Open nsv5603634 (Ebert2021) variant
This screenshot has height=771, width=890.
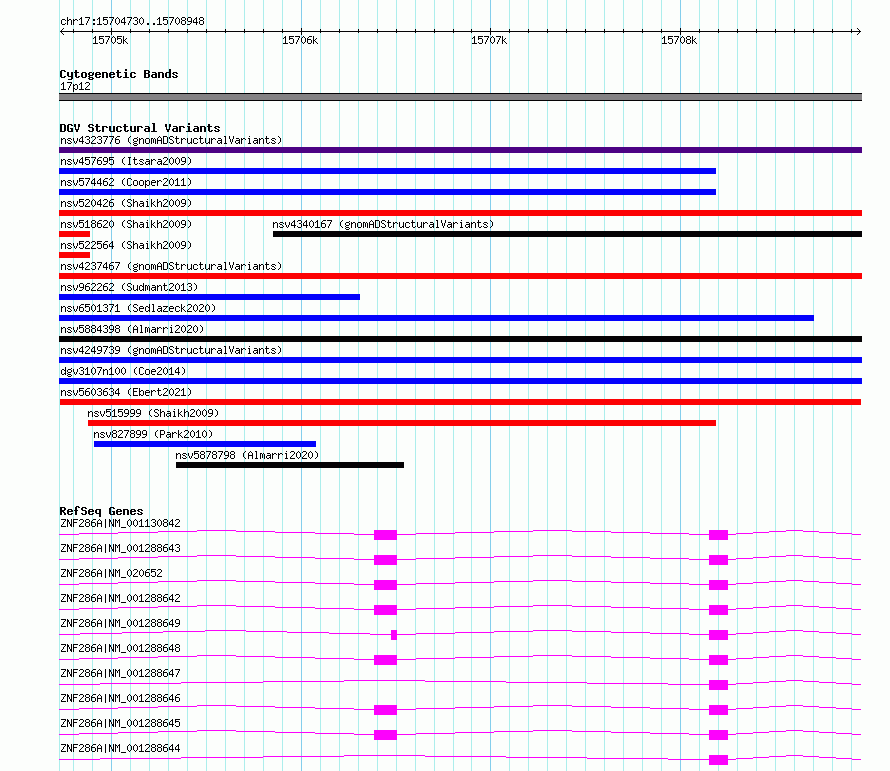coord(126,392)
